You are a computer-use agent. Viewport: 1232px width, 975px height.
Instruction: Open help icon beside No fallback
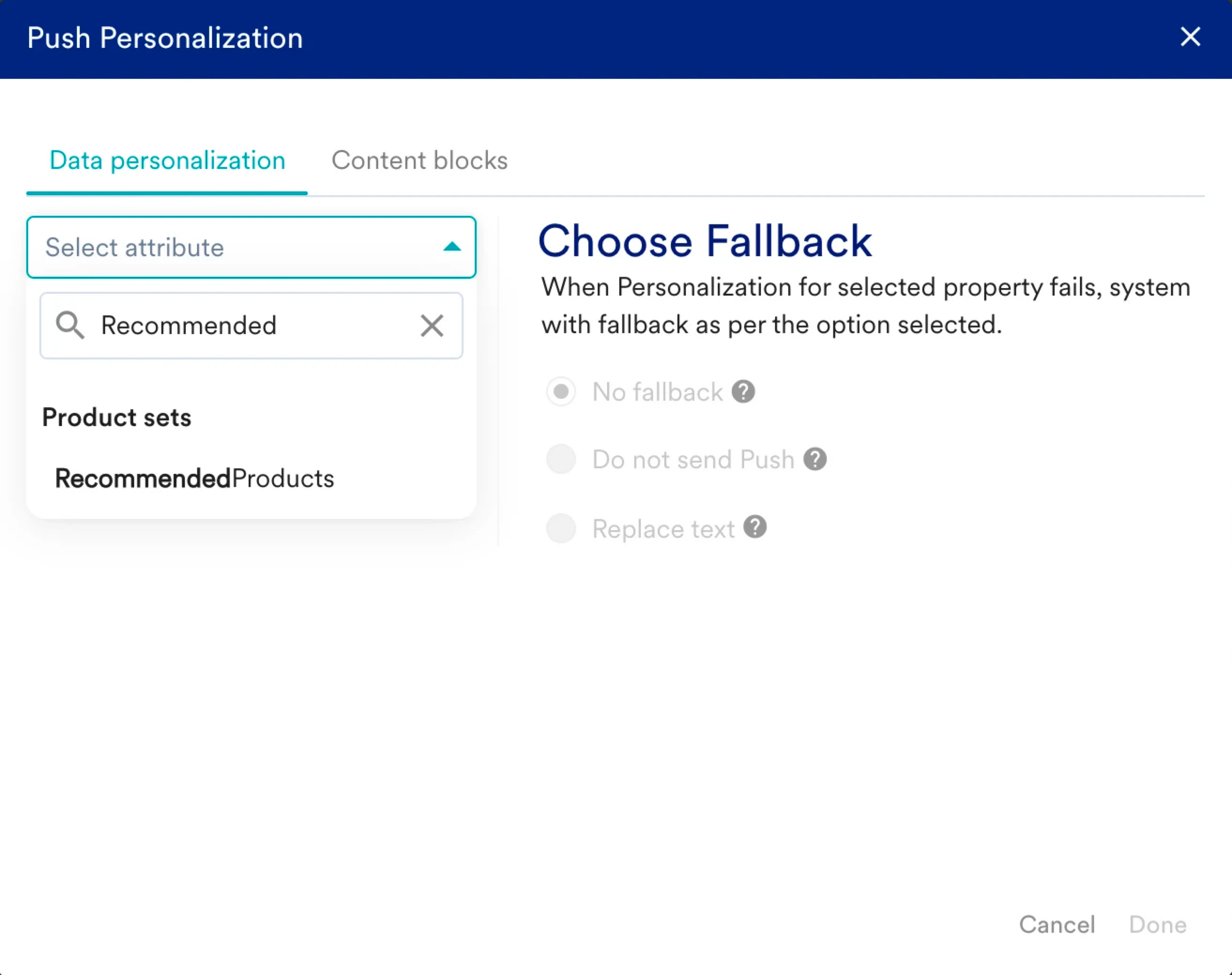pos(744,392)
